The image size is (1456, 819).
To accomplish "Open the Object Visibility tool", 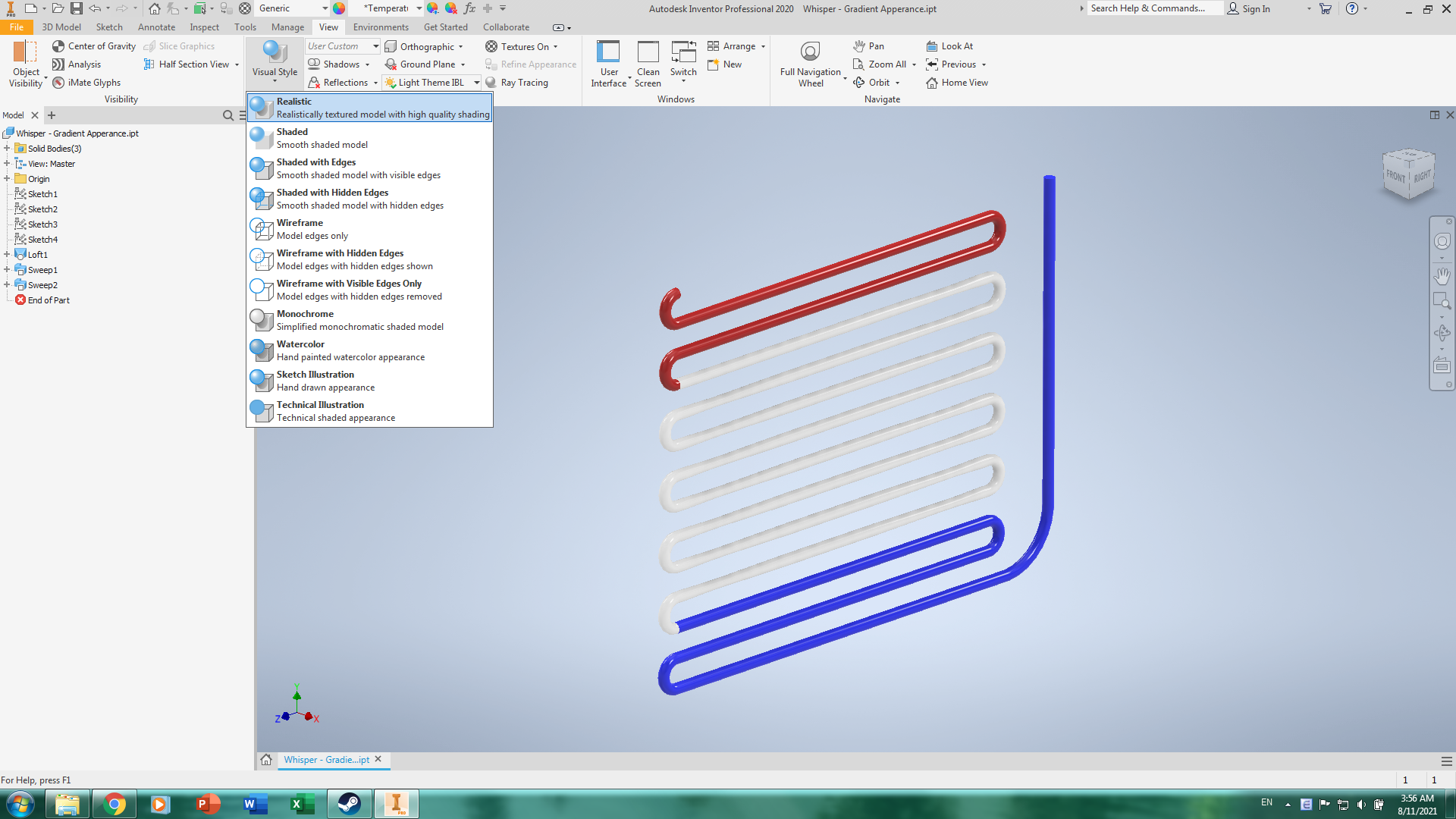I will (26, 64).
